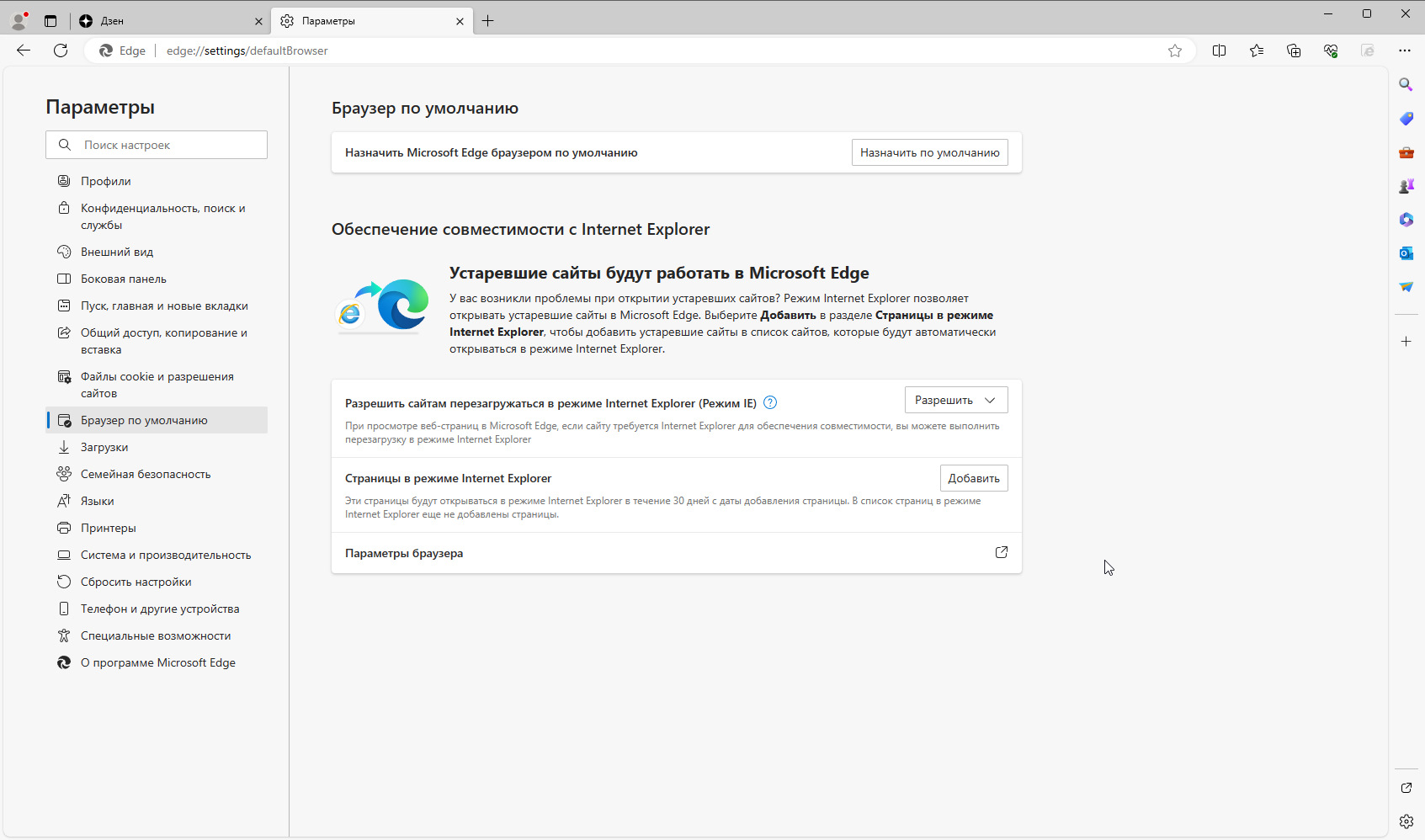Open the sidebar Tools briefcase icon
Viewport: 1425px width, 840px height.
pos(1406,152)
